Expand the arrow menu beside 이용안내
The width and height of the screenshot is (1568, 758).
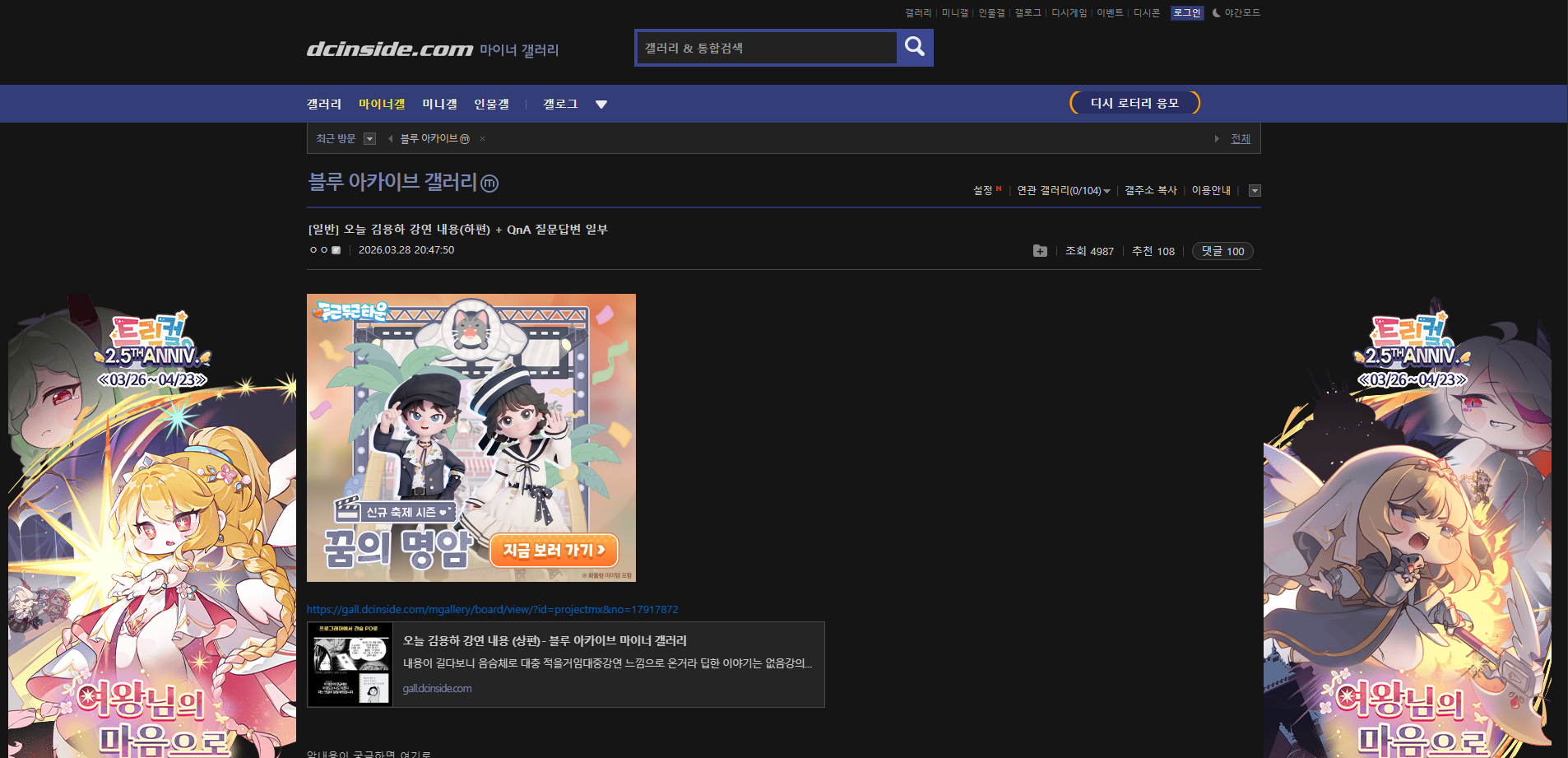click(x=1255, y=191)
